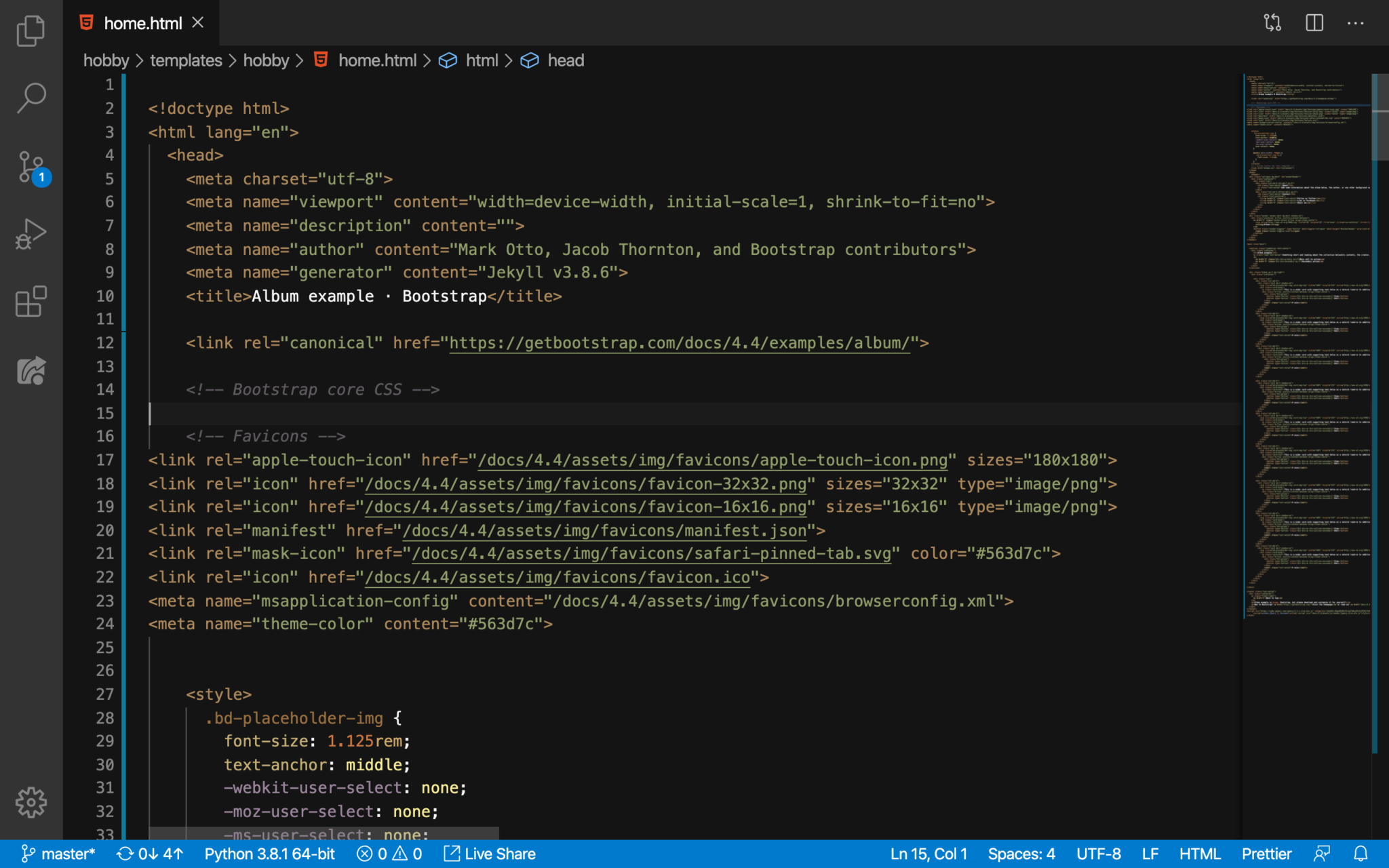Open the Extensions view icon
Screen dimensions: 1389x868
point(31,302)
